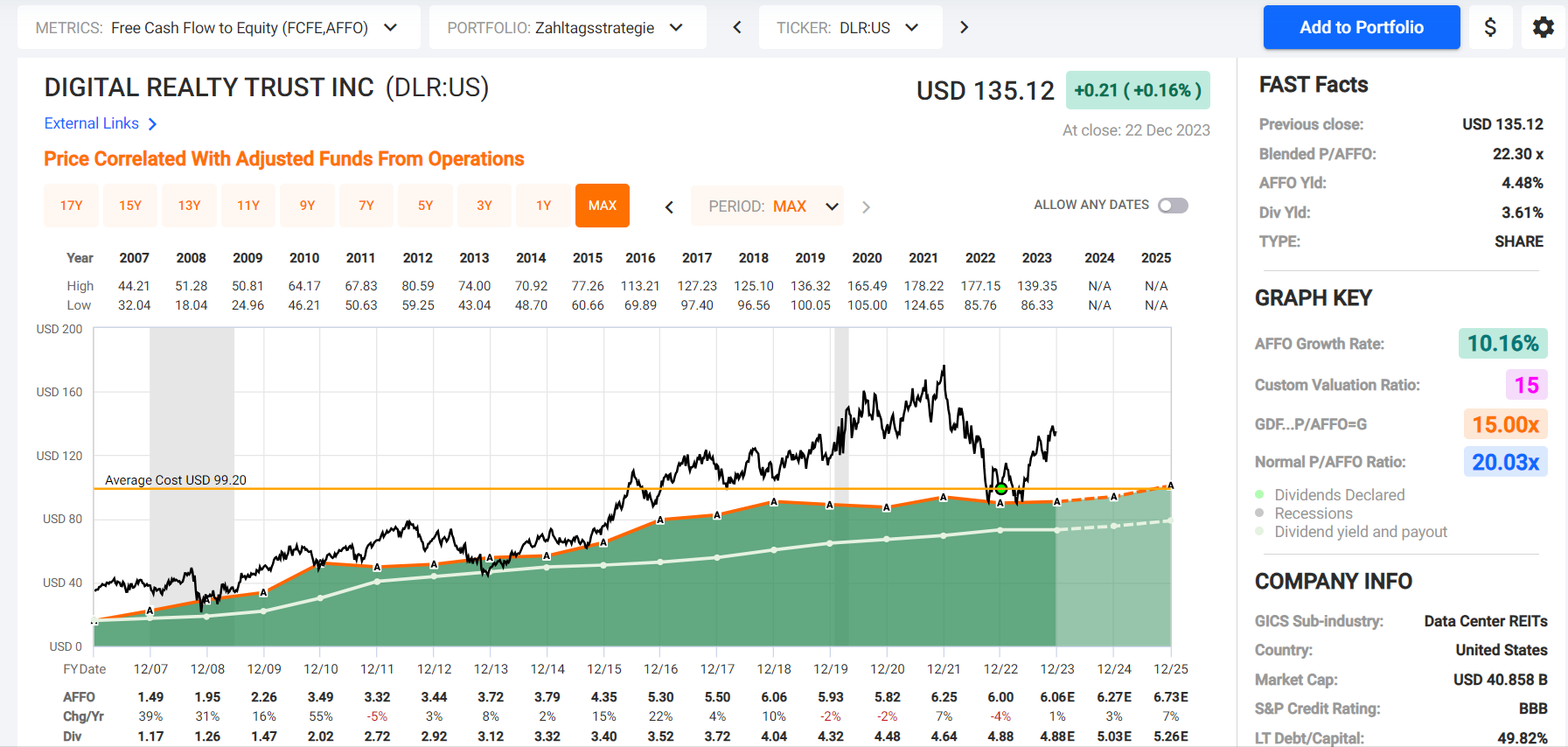Click Market Cap USD 40.858 B
This screenshot has width=1568, height=747.
point(1501,680)
